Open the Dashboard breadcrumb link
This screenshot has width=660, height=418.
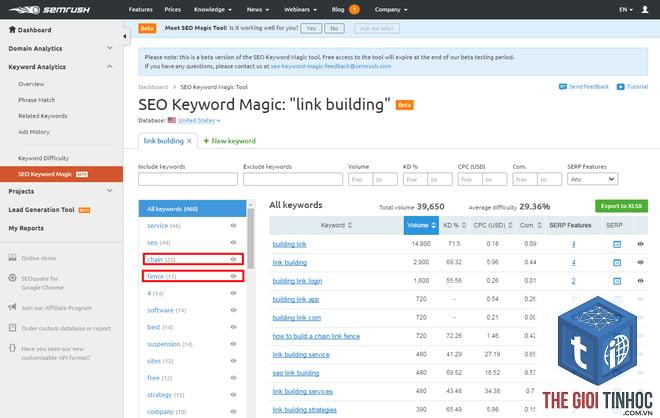[x=153, y=87]
